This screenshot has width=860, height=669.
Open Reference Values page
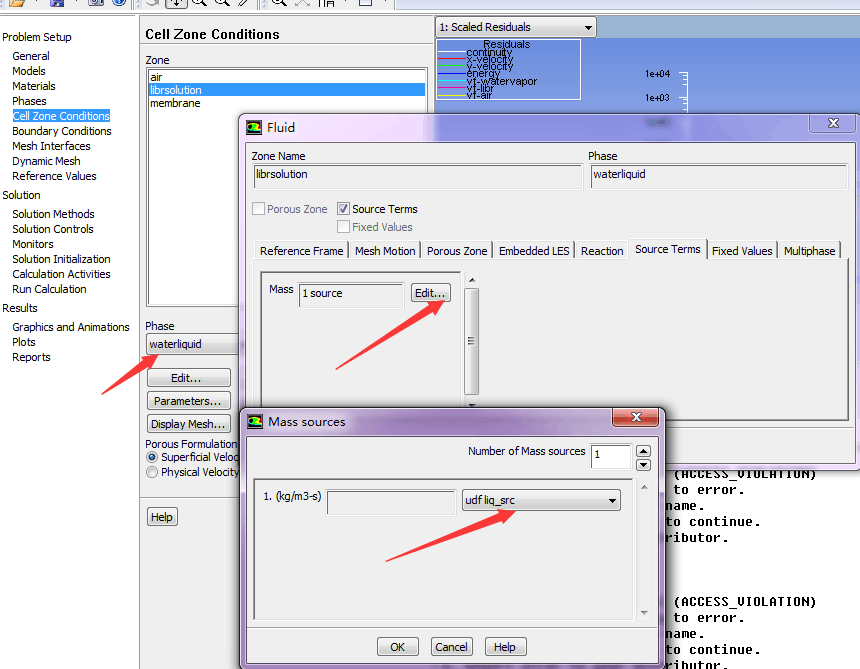click(54, 176)
